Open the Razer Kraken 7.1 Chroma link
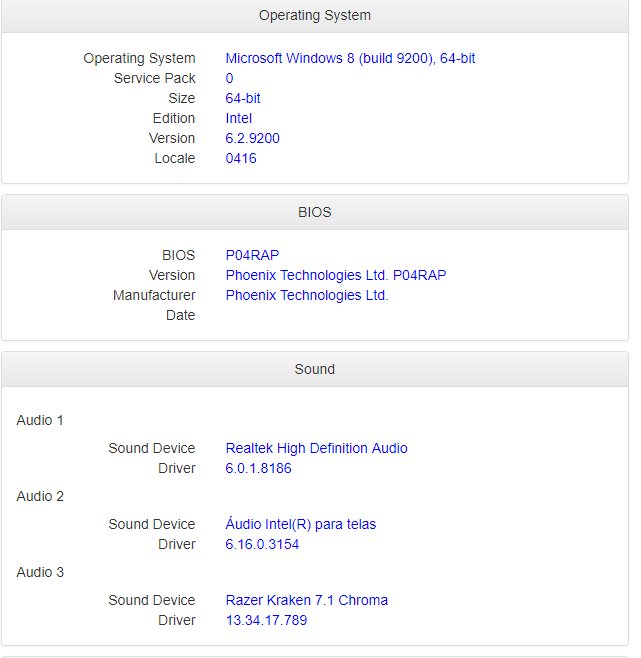 (306, 600)
